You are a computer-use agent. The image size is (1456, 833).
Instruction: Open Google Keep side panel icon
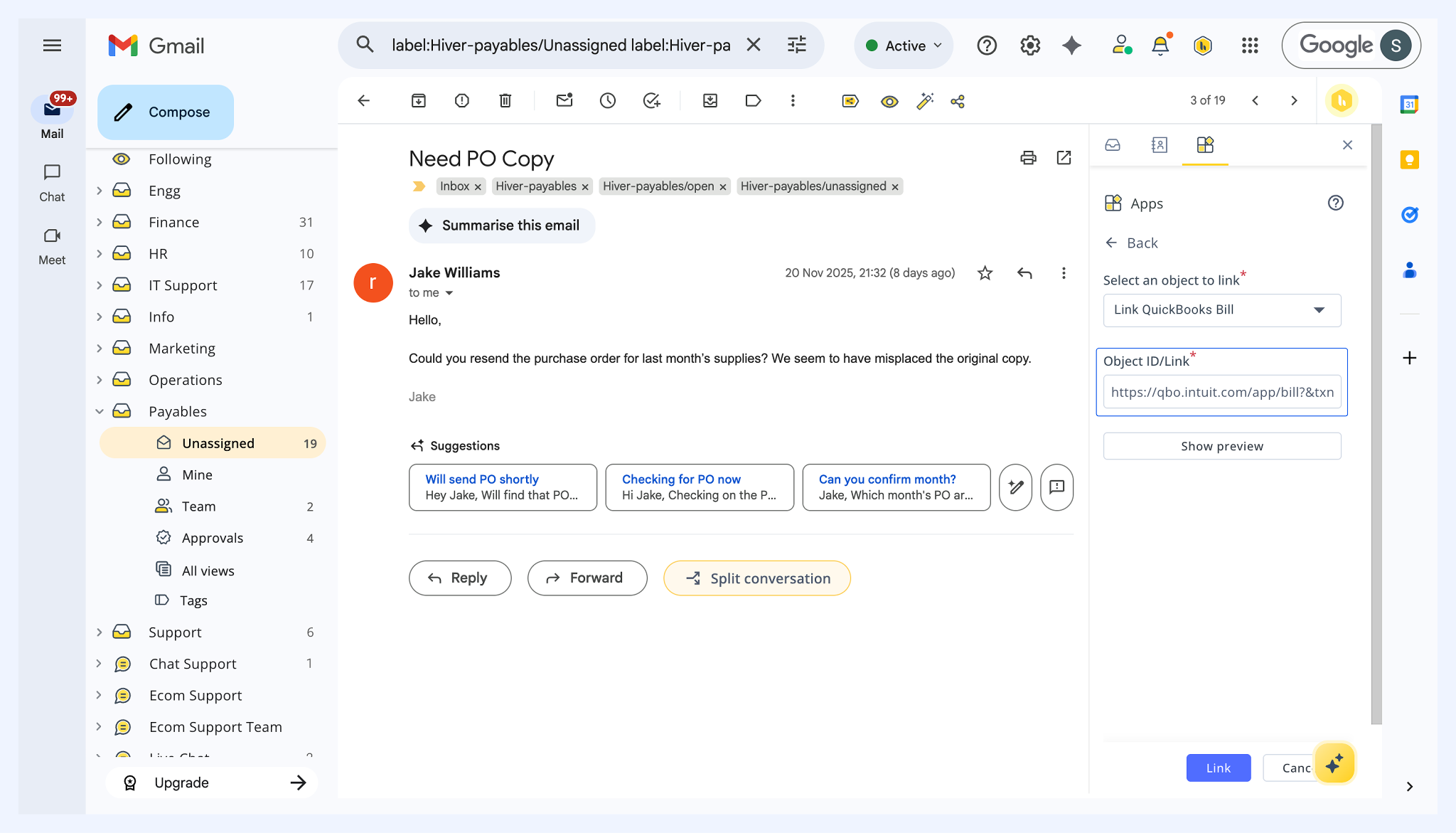click(x=1409, y=160)
